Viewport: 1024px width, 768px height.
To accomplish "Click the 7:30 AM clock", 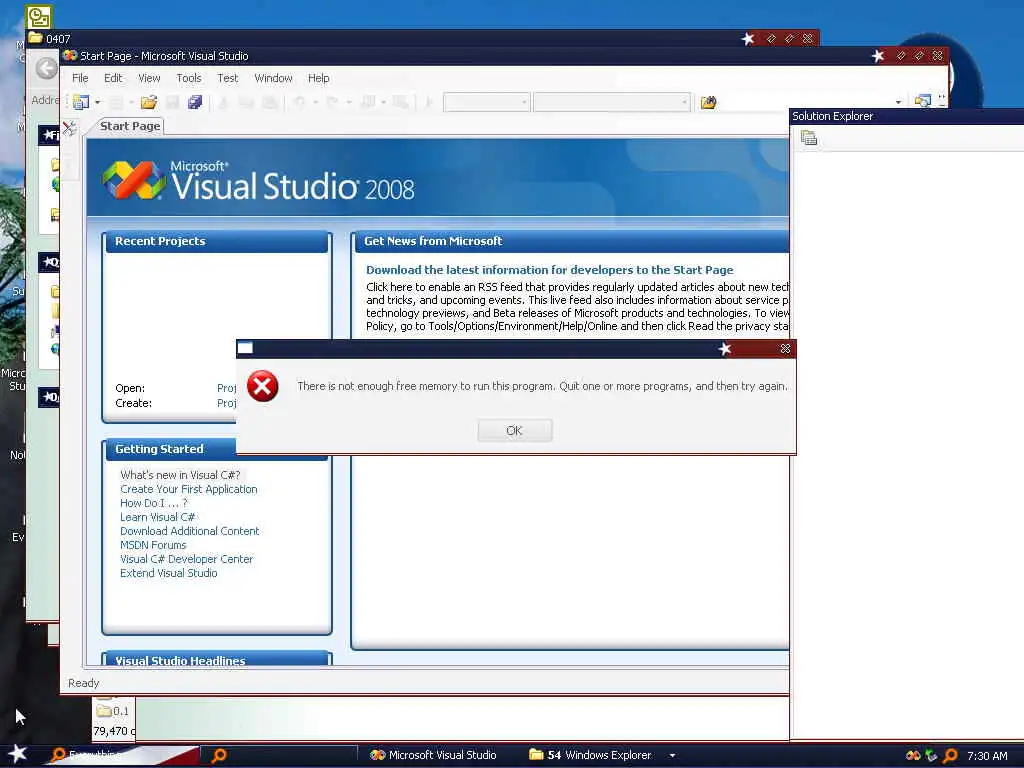I will (x=987, y=756).
